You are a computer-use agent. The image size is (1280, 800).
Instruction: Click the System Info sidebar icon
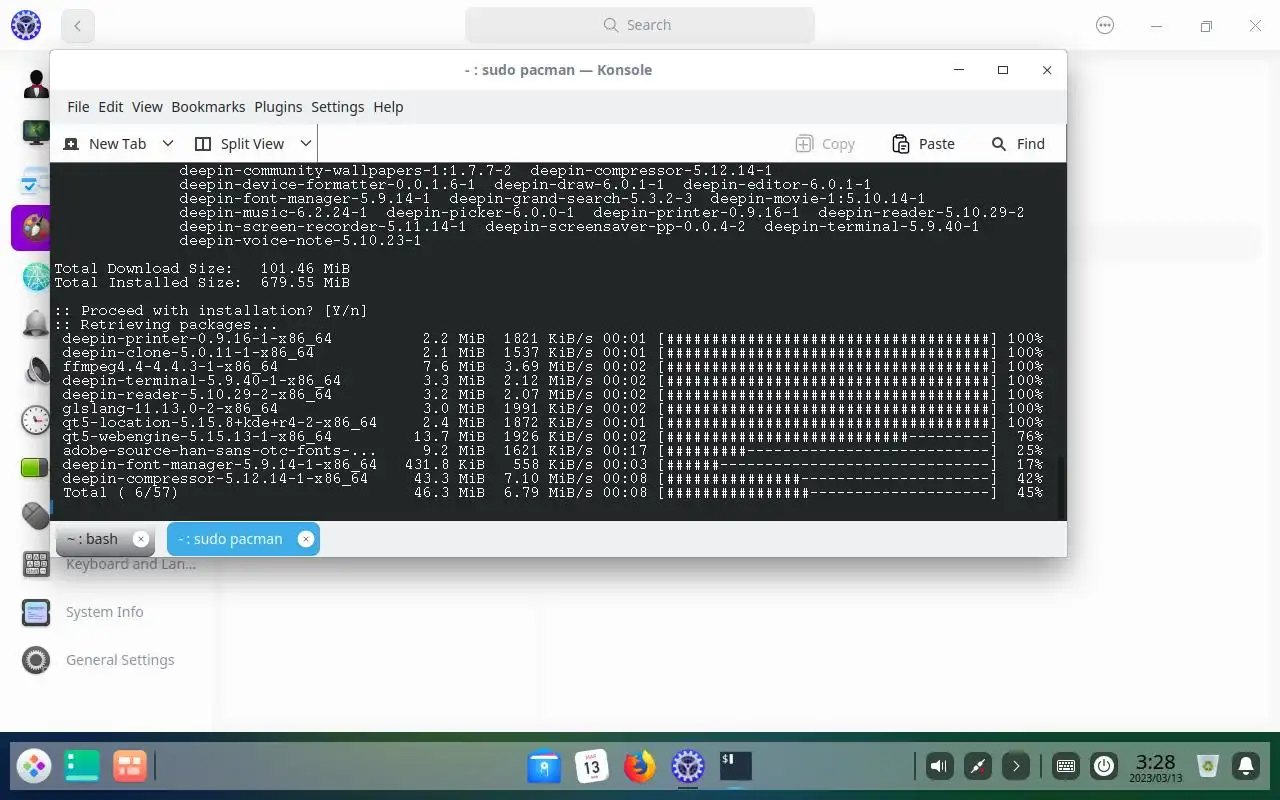pos(36,612)
